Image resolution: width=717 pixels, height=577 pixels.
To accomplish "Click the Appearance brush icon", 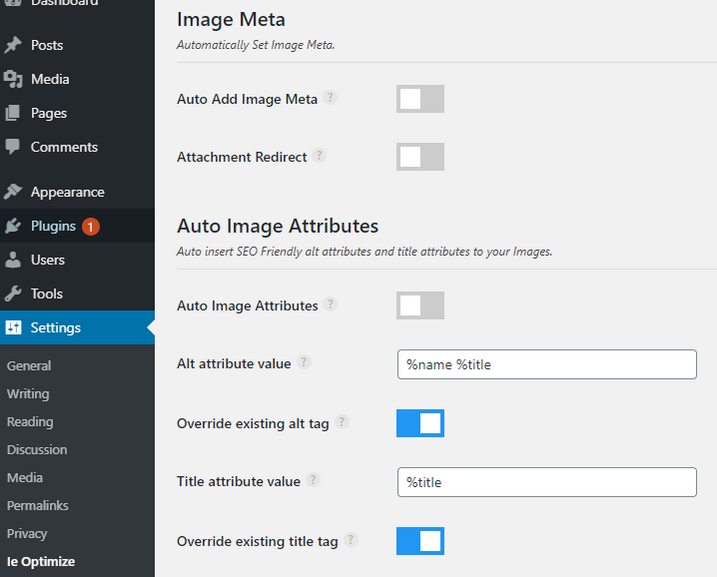I will click(x=13, y=192).
